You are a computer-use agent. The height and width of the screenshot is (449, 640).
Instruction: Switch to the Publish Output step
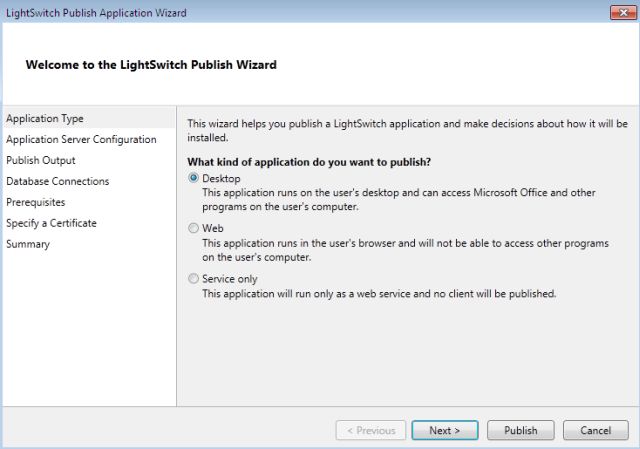(x=41, y=160)
